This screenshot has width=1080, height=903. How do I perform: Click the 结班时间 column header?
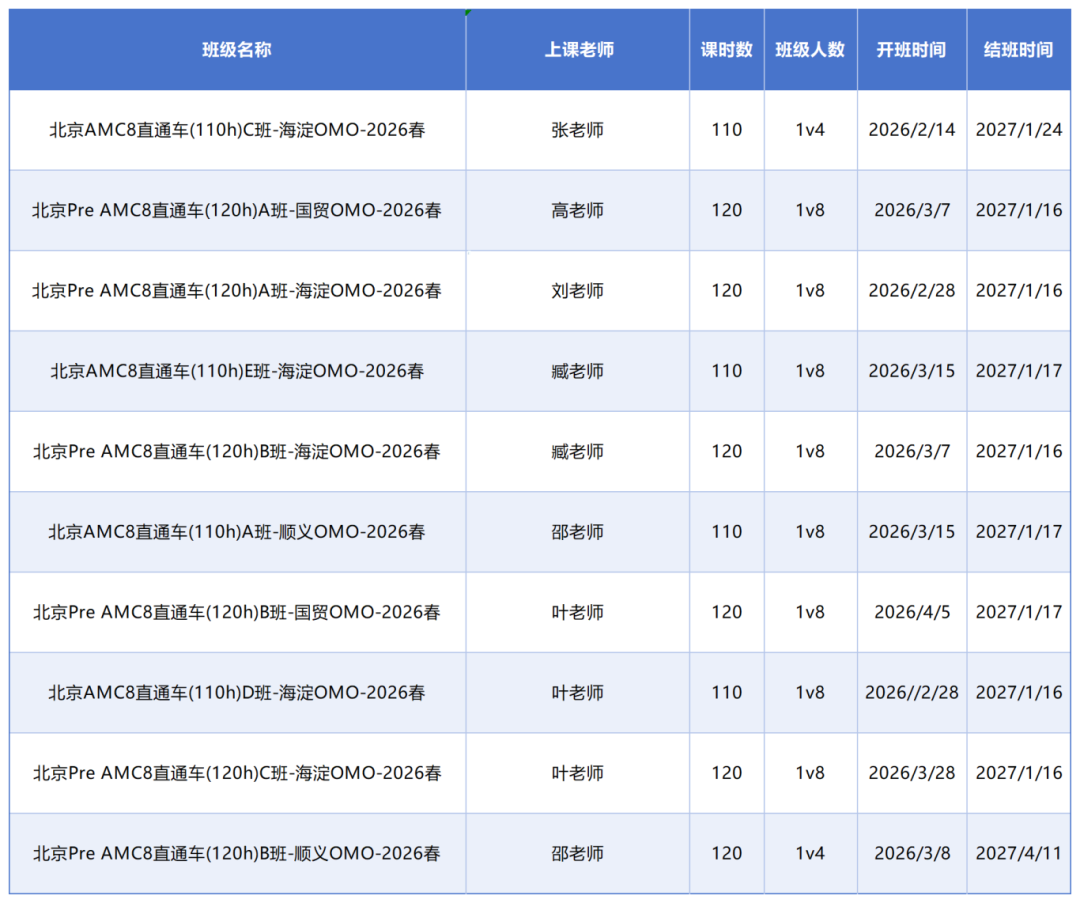coord(1019,49)
